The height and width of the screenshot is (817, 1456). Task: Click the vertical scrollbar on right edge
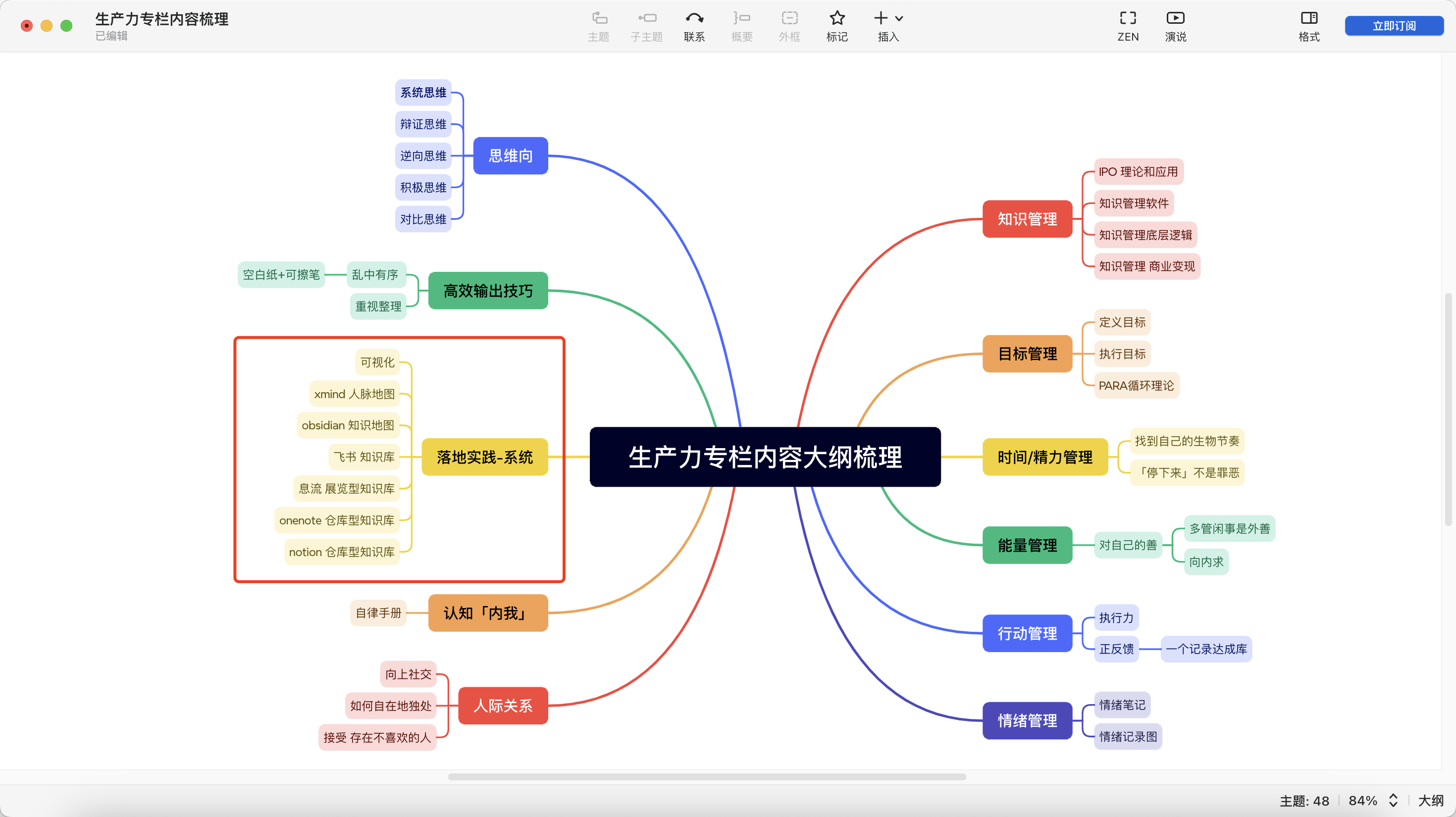pos(1448,409)
